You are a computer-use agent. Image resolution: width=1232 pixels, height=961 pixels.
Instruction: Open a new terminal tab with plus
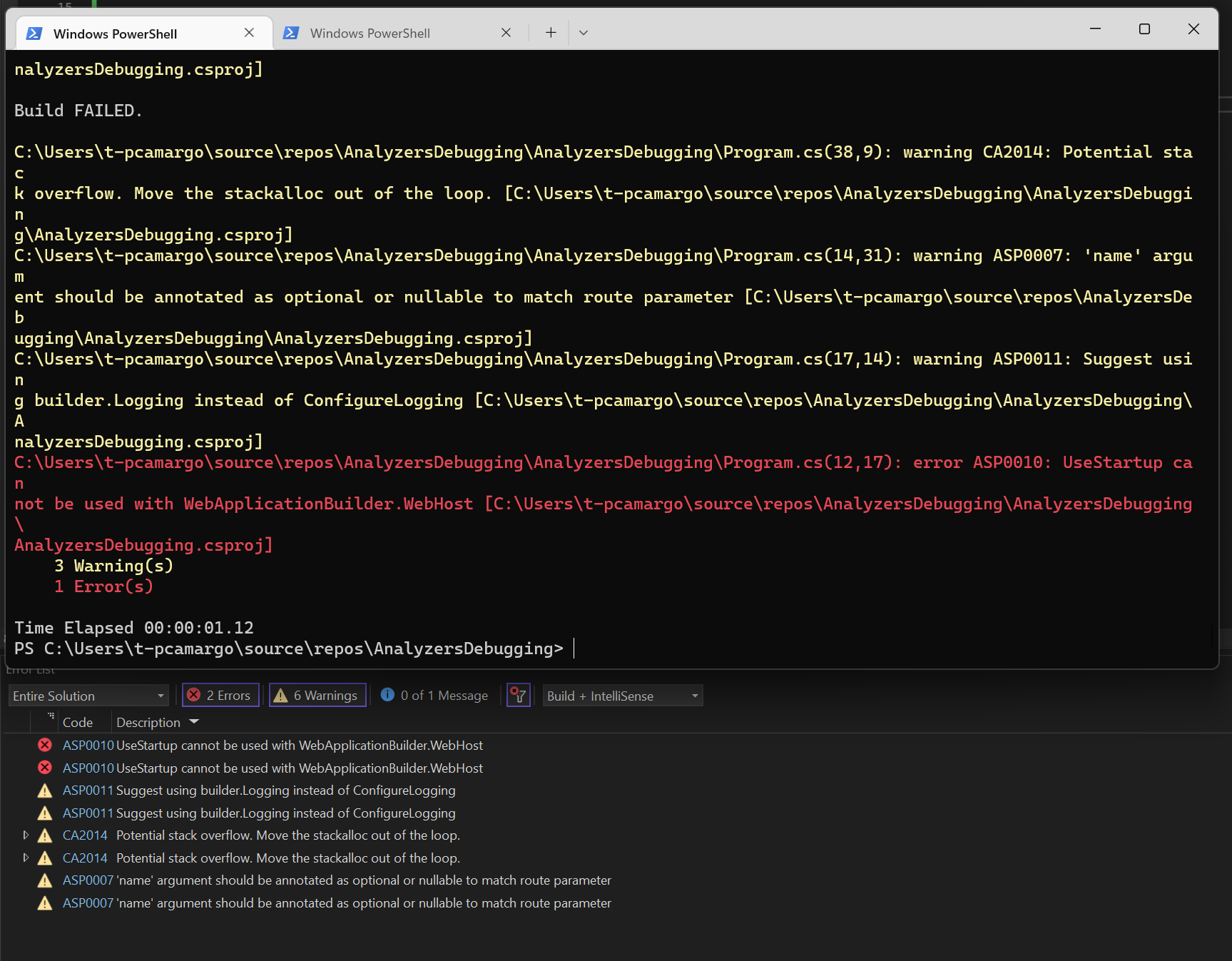coord(551,33)
